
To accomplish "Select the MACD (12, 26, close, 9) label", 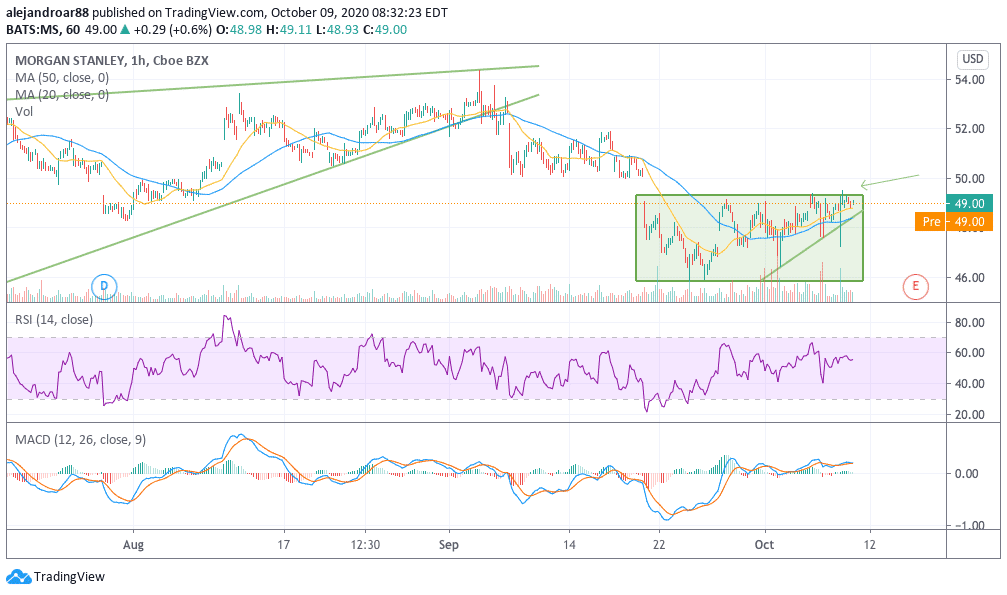I will coord(81,440).
